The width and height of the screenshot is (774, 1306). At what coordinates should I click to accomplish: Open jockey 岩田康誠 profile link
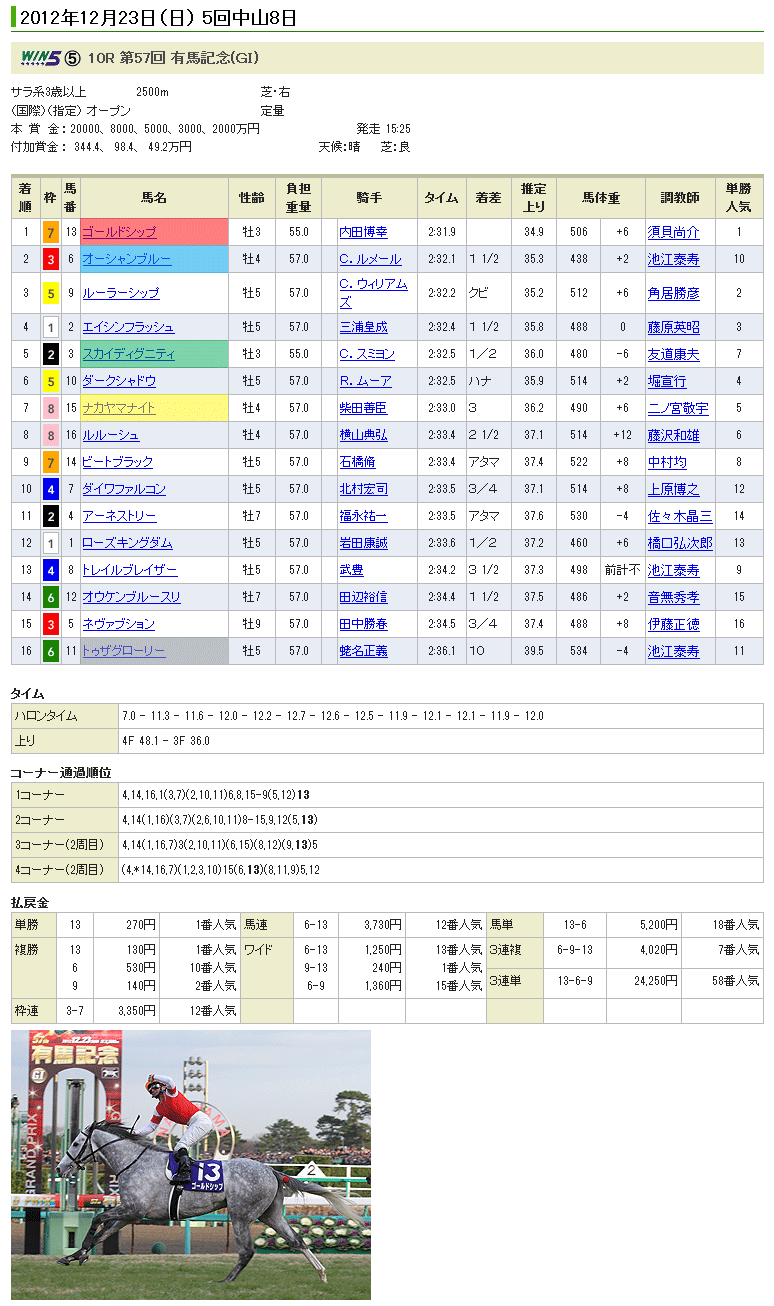tap(363, 543)
